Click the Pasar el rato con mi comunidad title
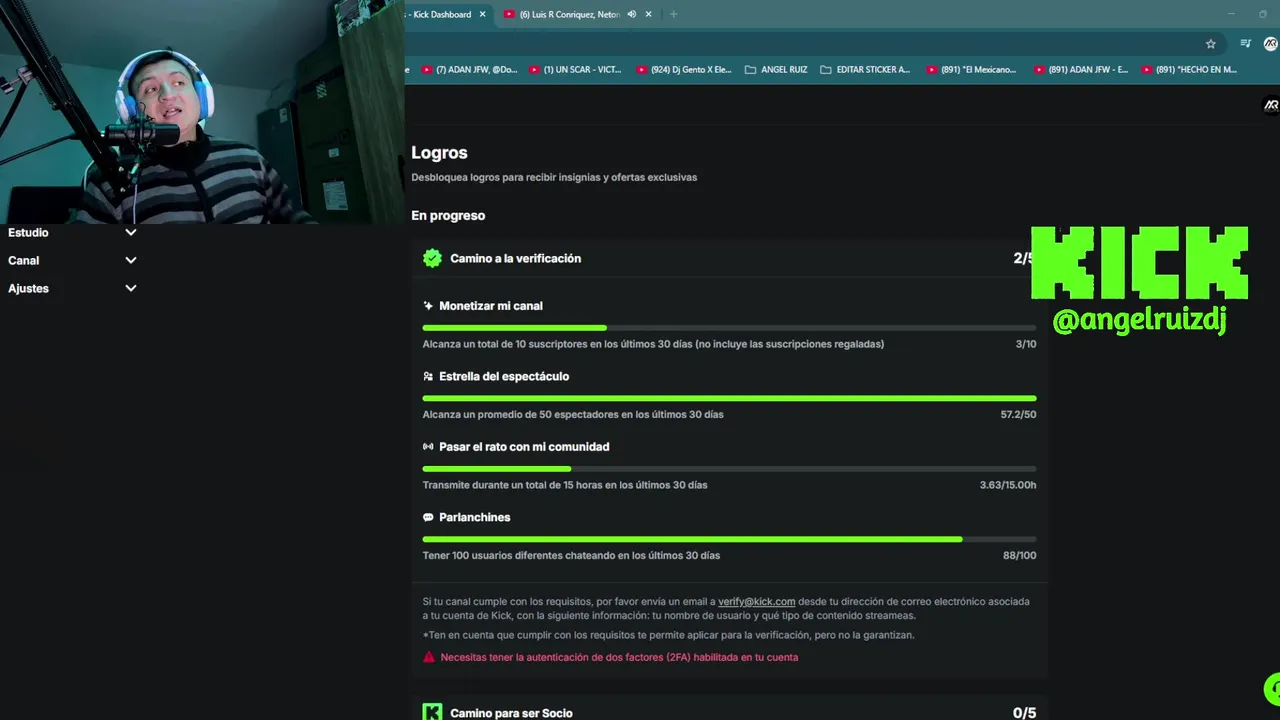The width and height of the screenshot is (1280, 720). point(524,447)
